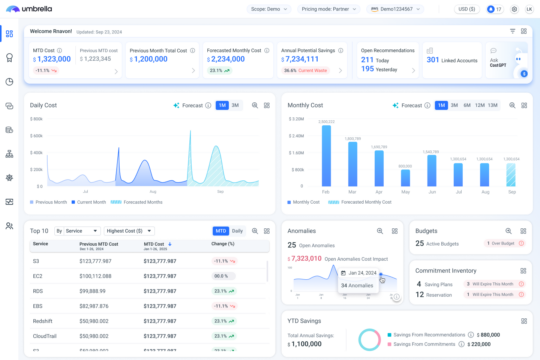Open the recommendations lightbulb sidebar icon
Image resolution: width=540 pixels, height=360 pixels.
pyautogui.click(x=9, y=58)
